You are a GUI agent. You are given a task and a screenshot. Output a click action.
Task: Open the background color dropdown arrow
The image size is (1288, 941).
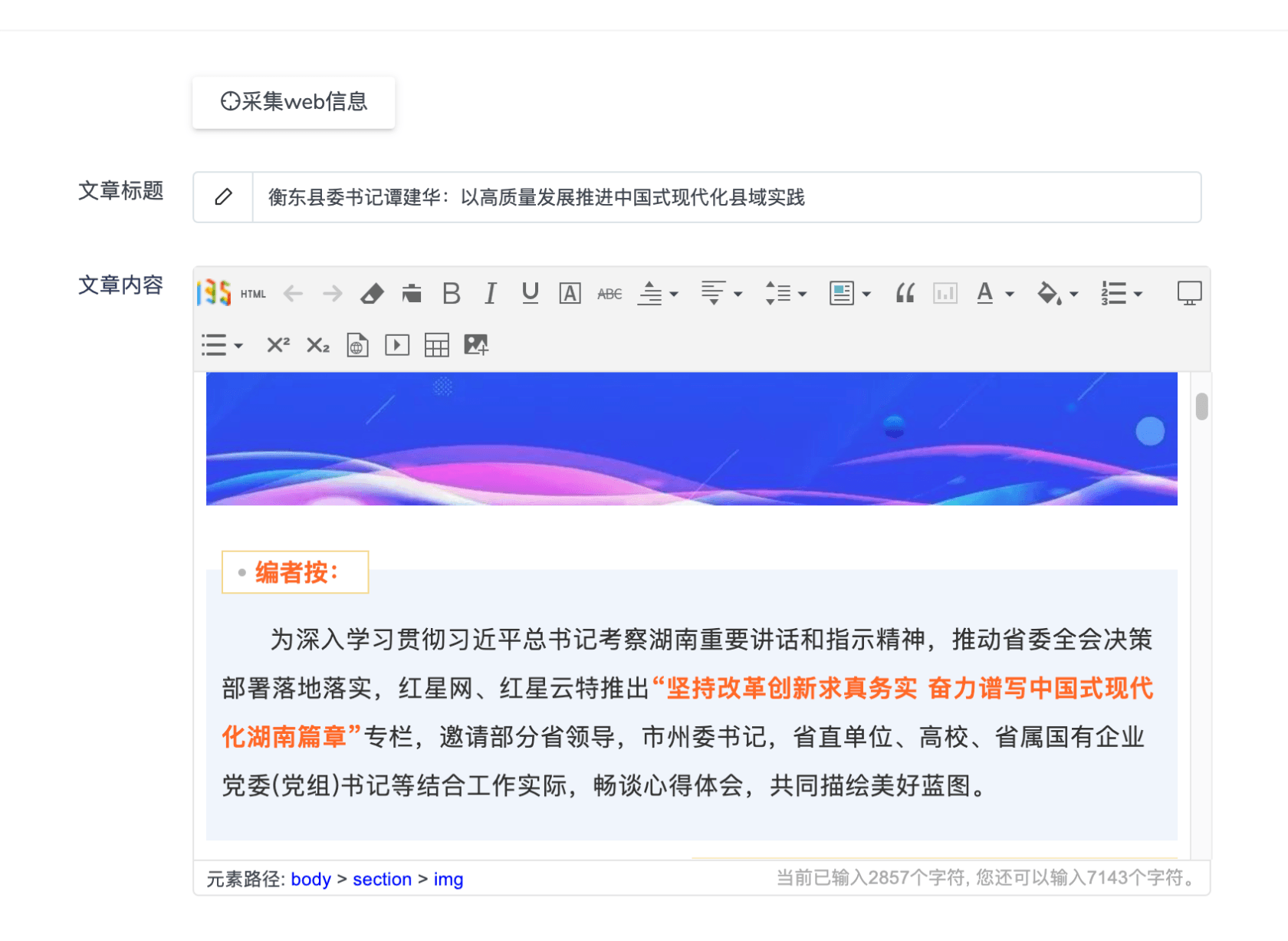pos(1073,294)
